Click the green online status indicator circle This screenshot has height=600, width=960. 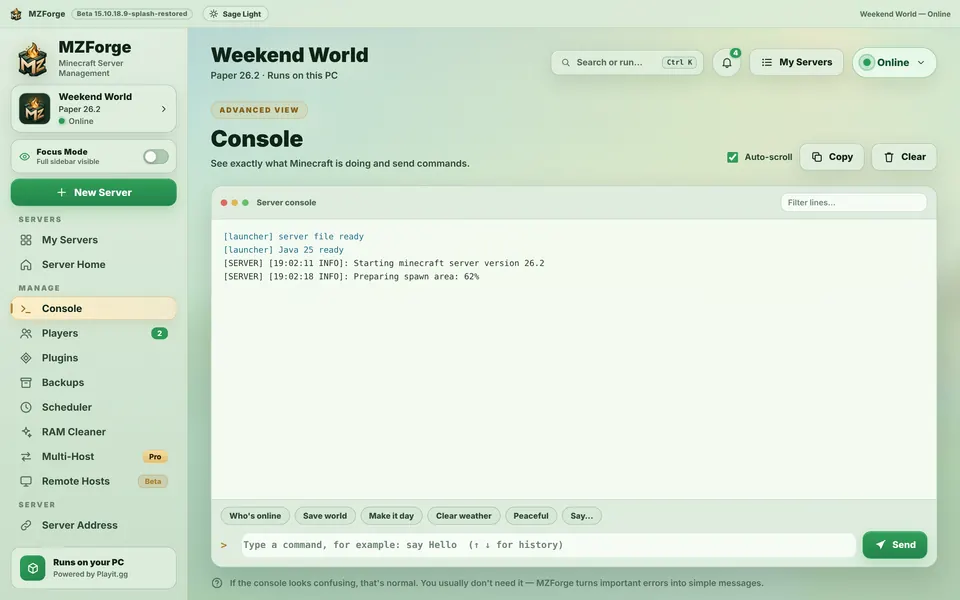click(x=867, y=62)
